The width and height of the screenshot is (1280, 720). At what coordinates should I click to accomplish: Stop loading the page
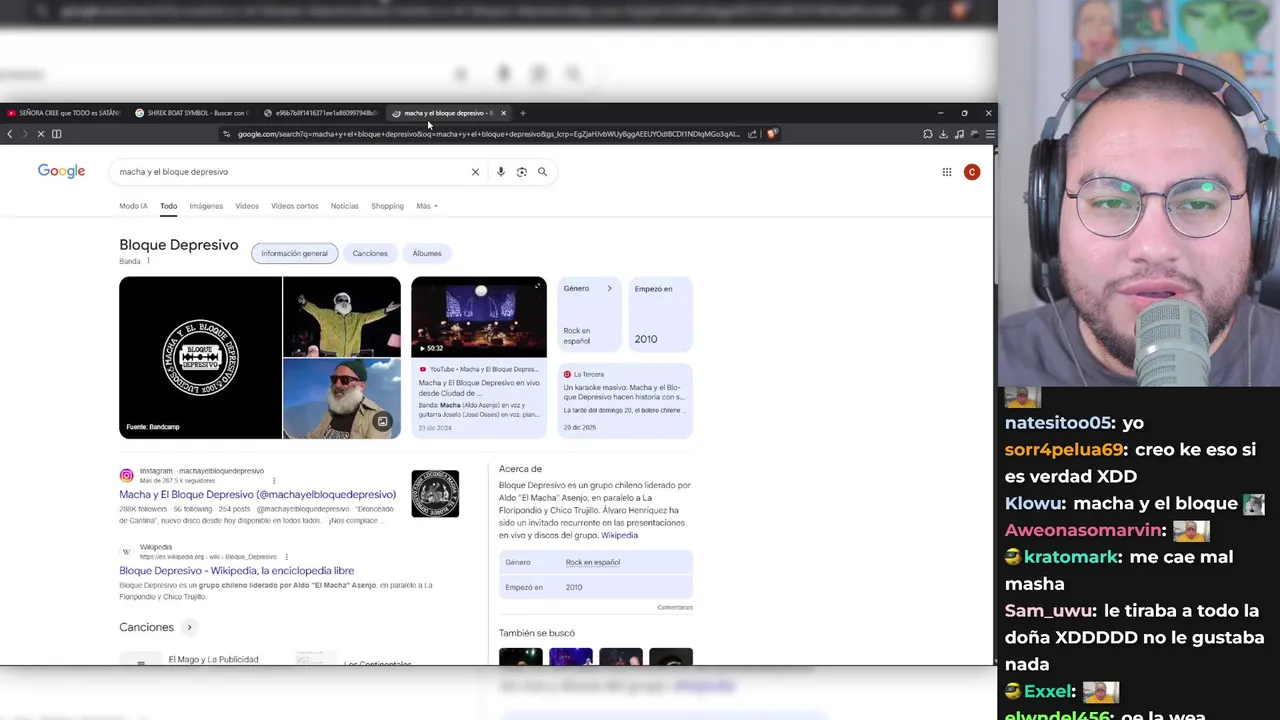coord(40,134)
